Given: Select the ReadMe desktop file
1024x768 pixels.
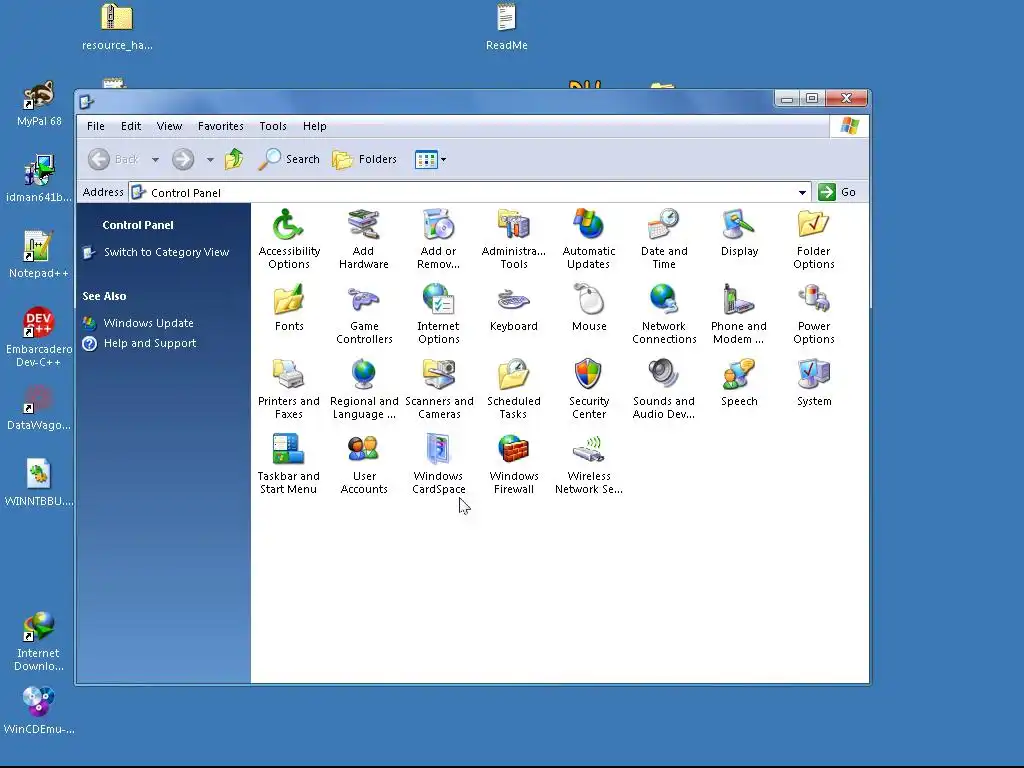Looking at the screenshot, I should pyautogui.click(x=507, y=27).
